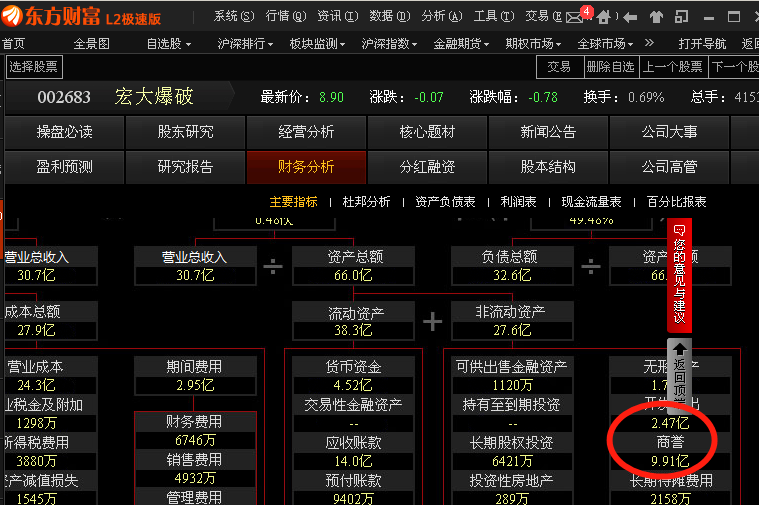Open the 交易(E) menu
759x505 pixels.
pyautogui.click(x=544, y=17)
